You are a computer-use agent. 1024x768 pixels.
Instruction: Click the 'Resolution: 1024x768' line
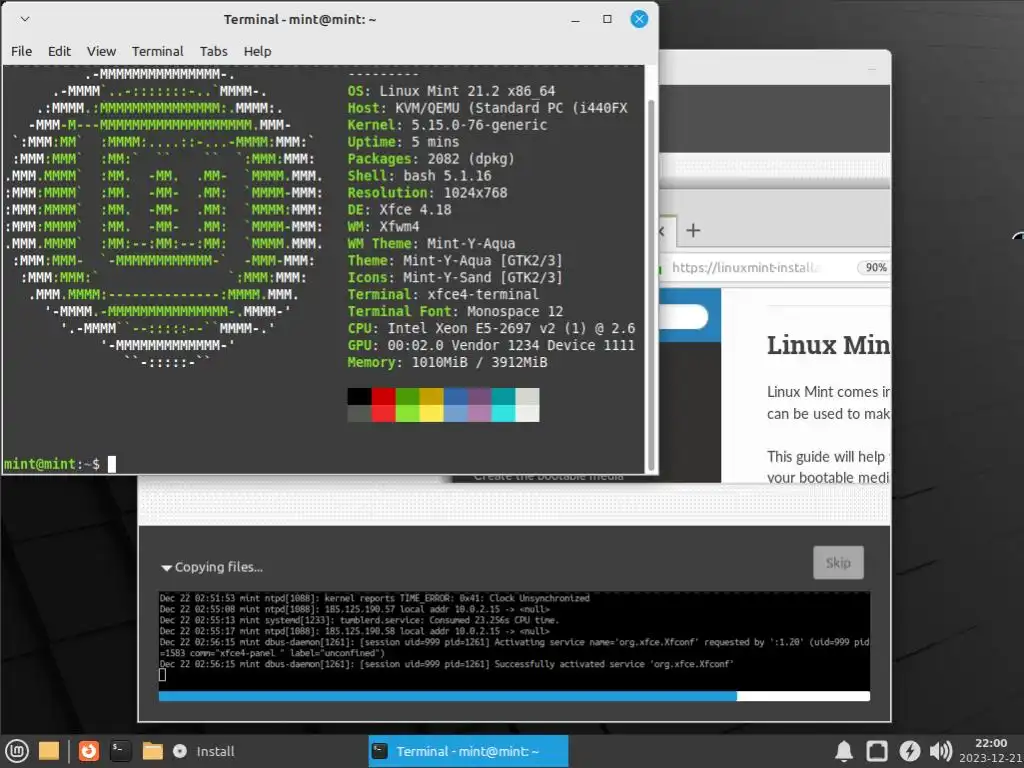(427, 193)
